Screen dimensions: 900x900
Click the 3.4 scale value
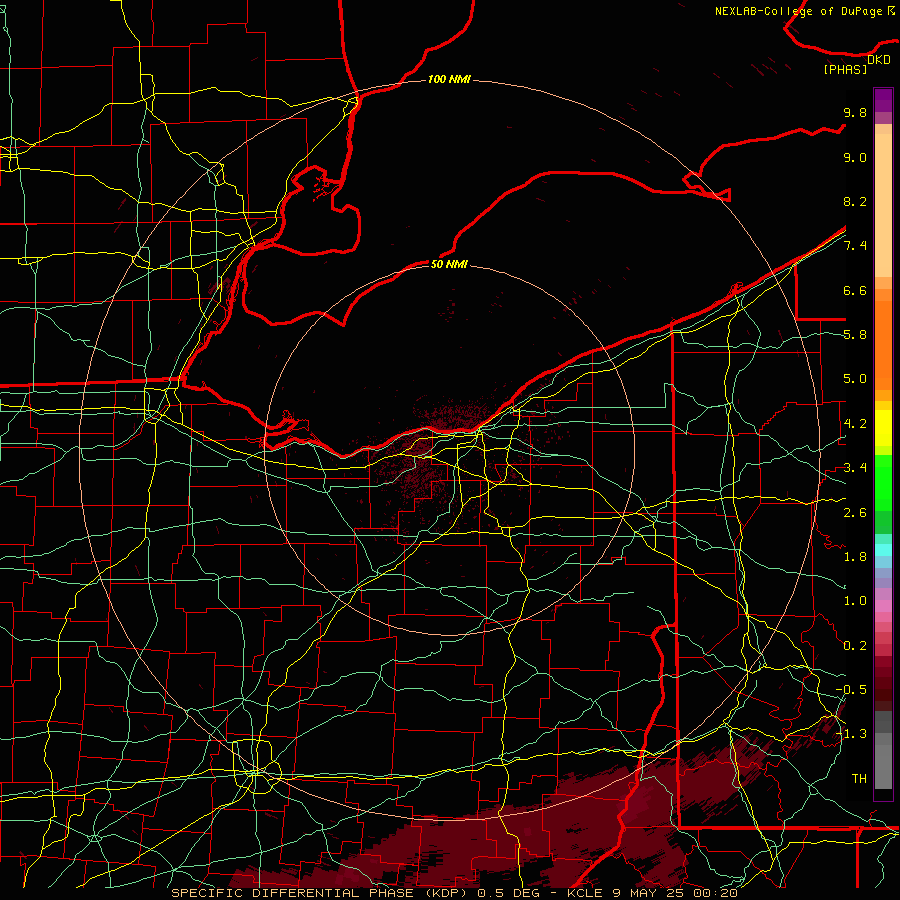point(855,468)
